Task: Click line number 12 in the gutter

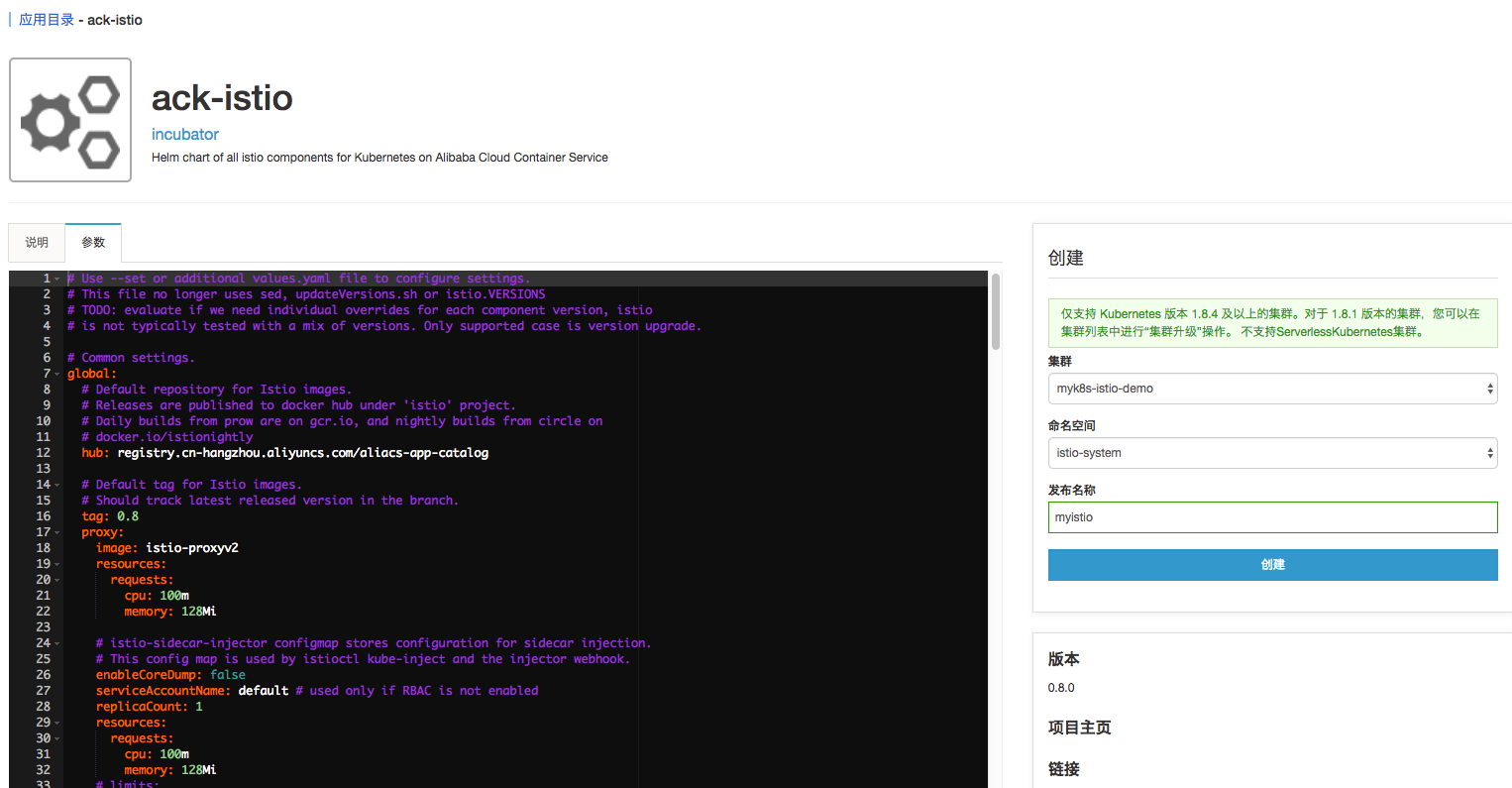Action: coord(43,453)
